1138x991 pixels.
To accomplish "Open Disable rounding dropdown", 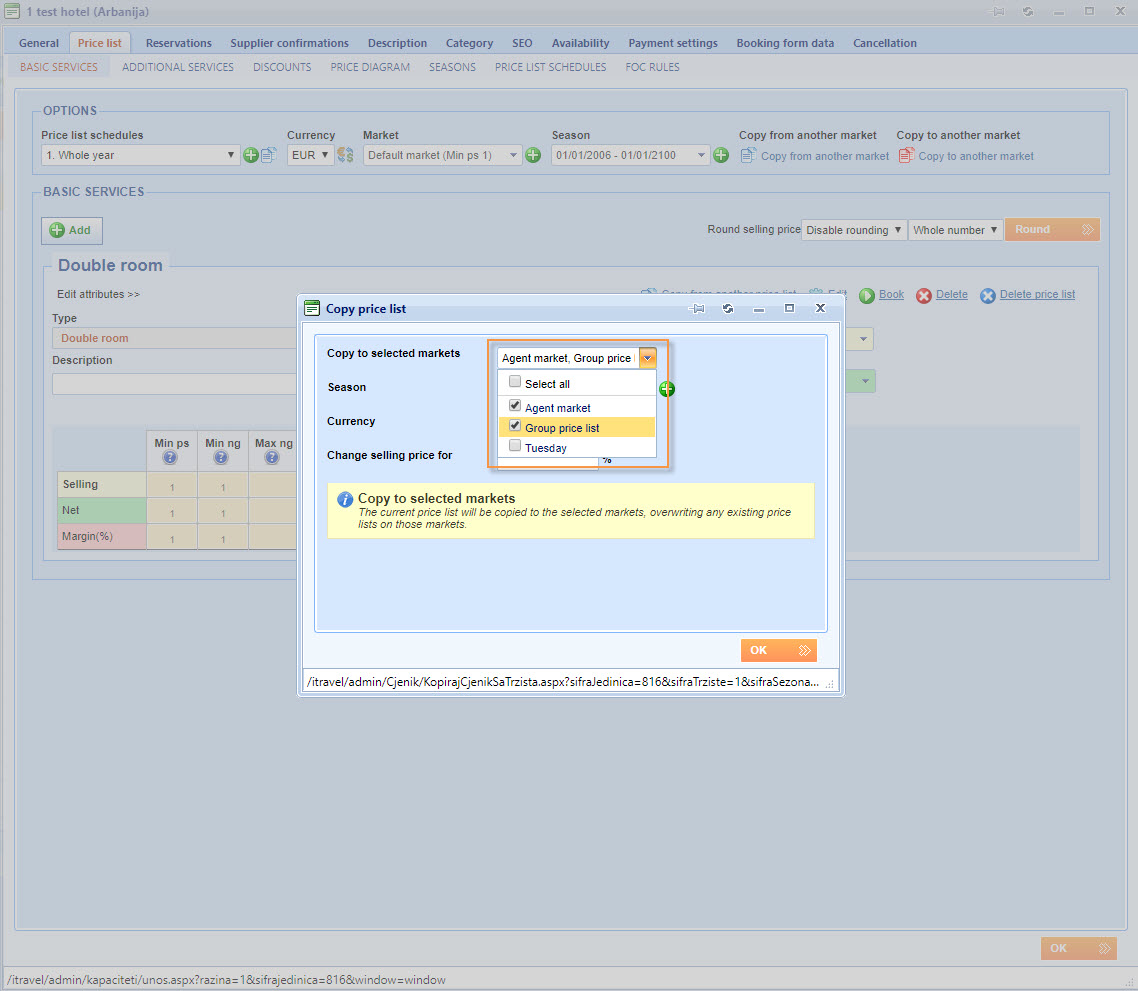I will click(x=854, y=230).
